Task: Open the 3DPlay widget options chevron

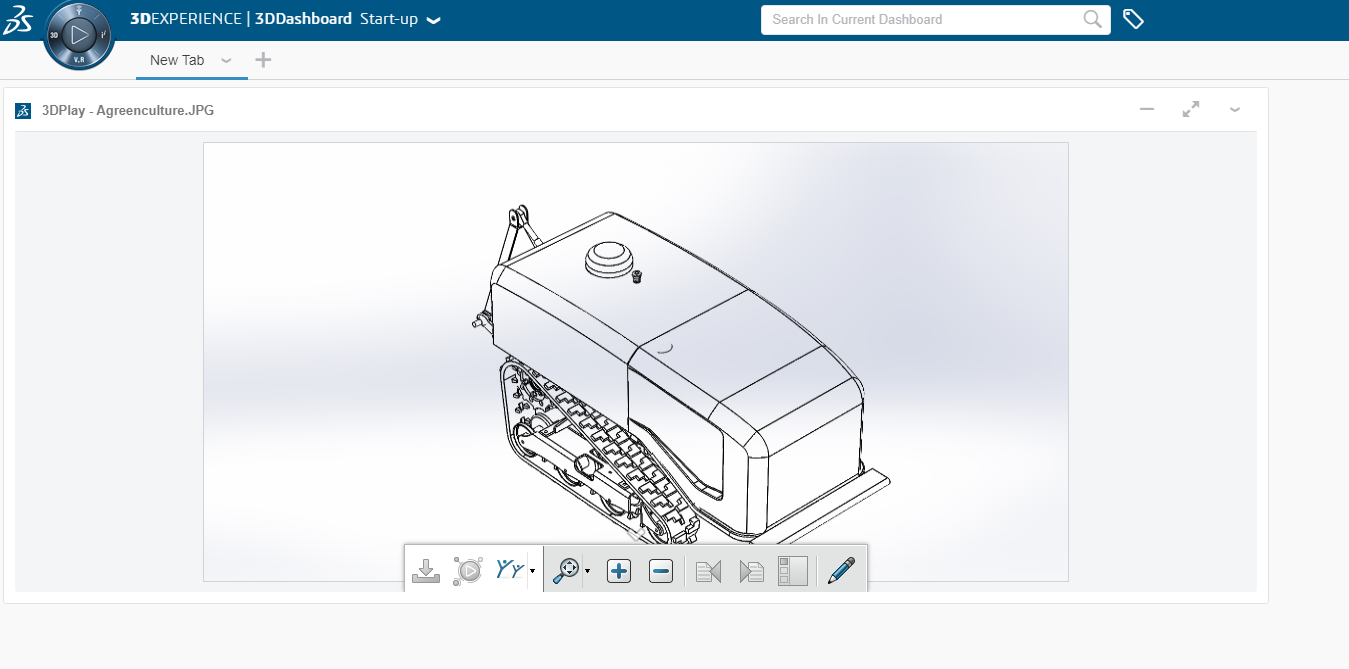Action: 1235,109
